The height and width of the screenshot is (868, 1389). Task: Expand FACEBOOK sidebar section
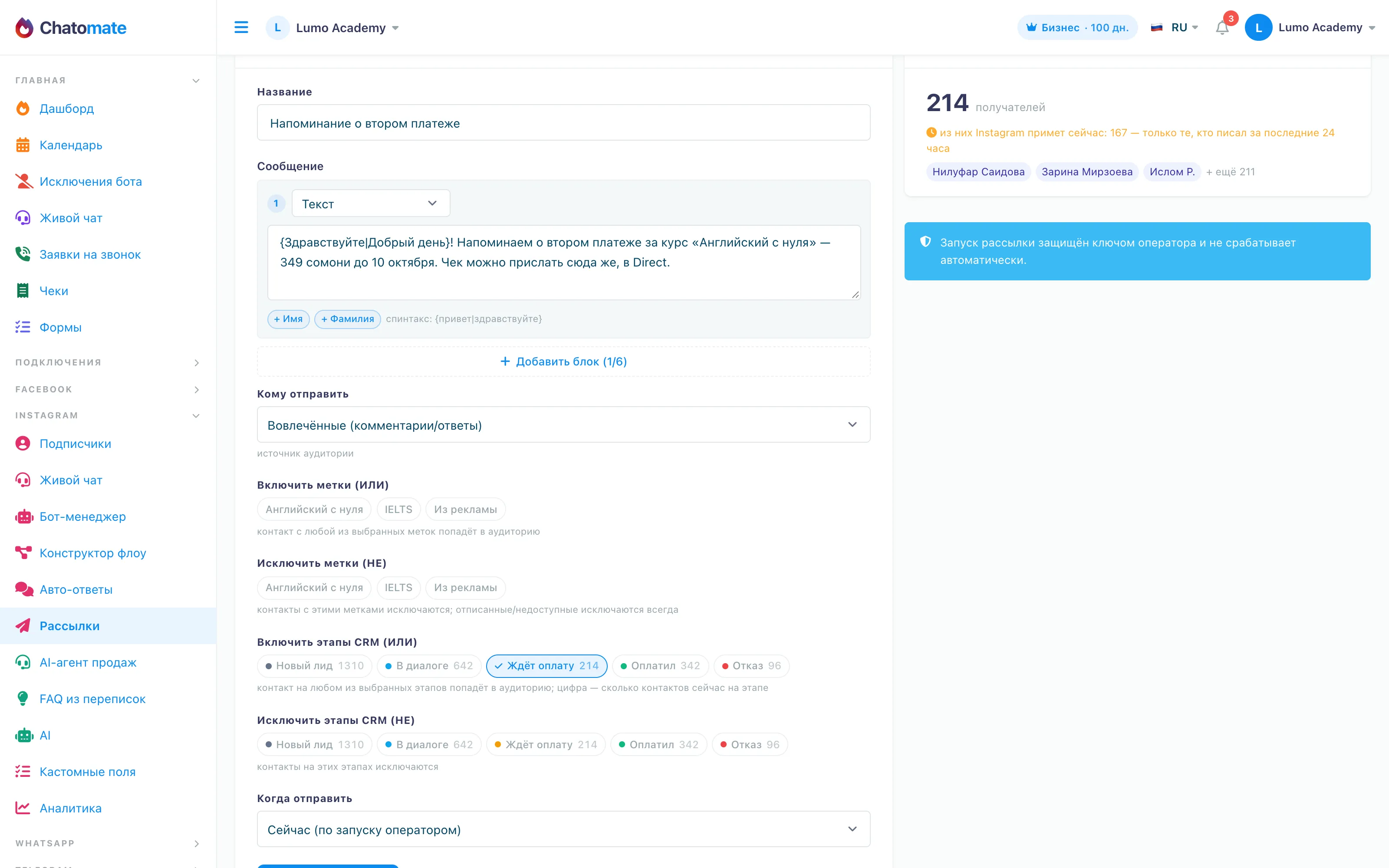[108, 390]
